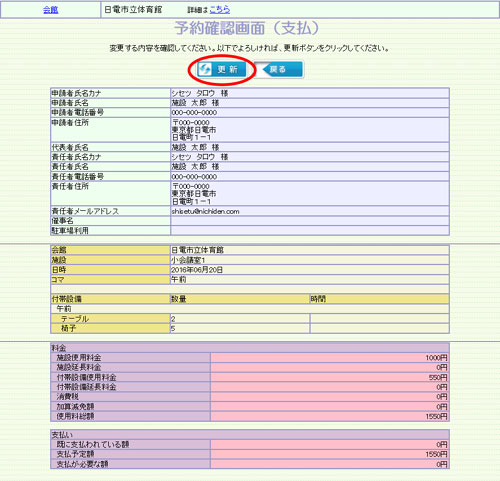Click the 予約確認画面（支払） page title

click(x=247, y=28)
